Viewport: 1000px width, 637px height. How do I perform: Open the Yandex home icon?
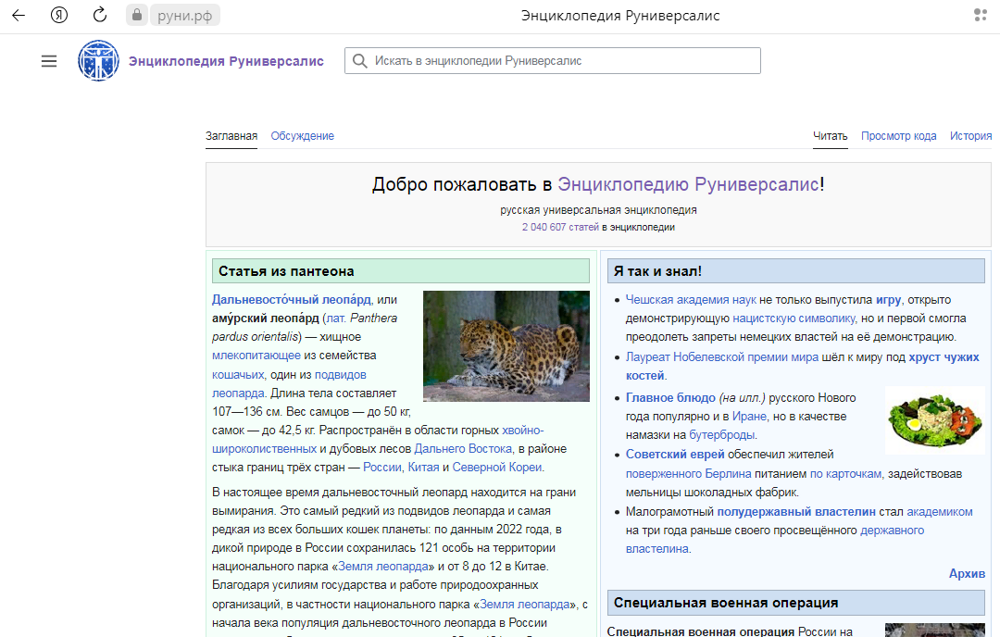(59, 15)
